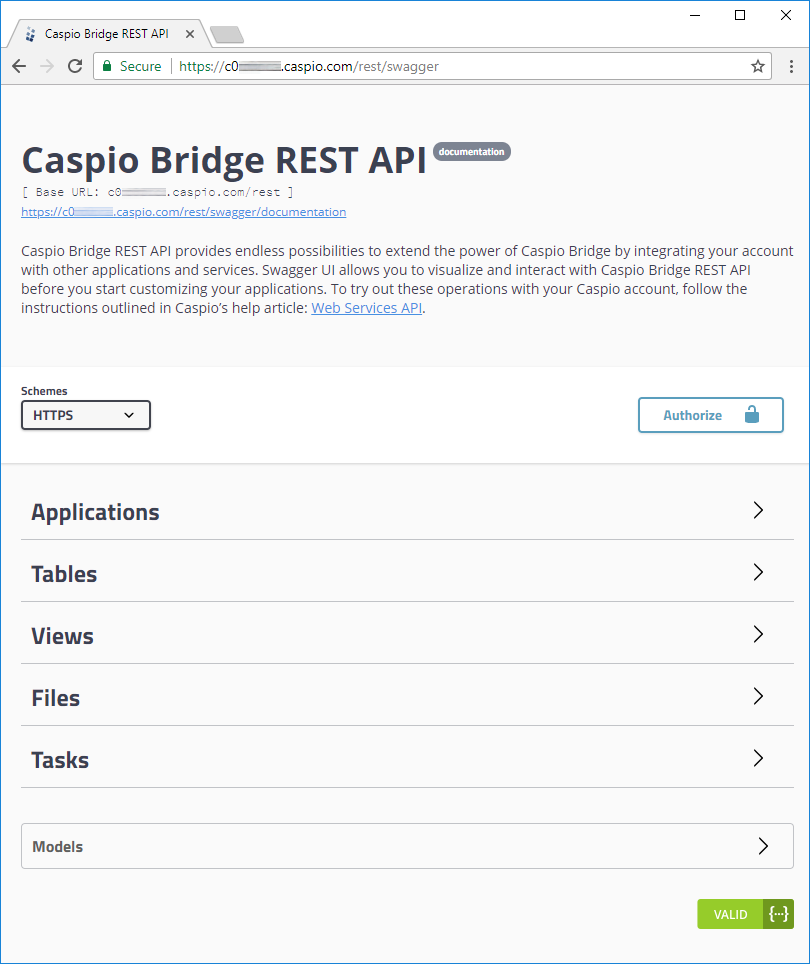Expand the Models panel
The width and height of the screenshot is (810, 964).
pyautogui.click(x=407, y=846)
